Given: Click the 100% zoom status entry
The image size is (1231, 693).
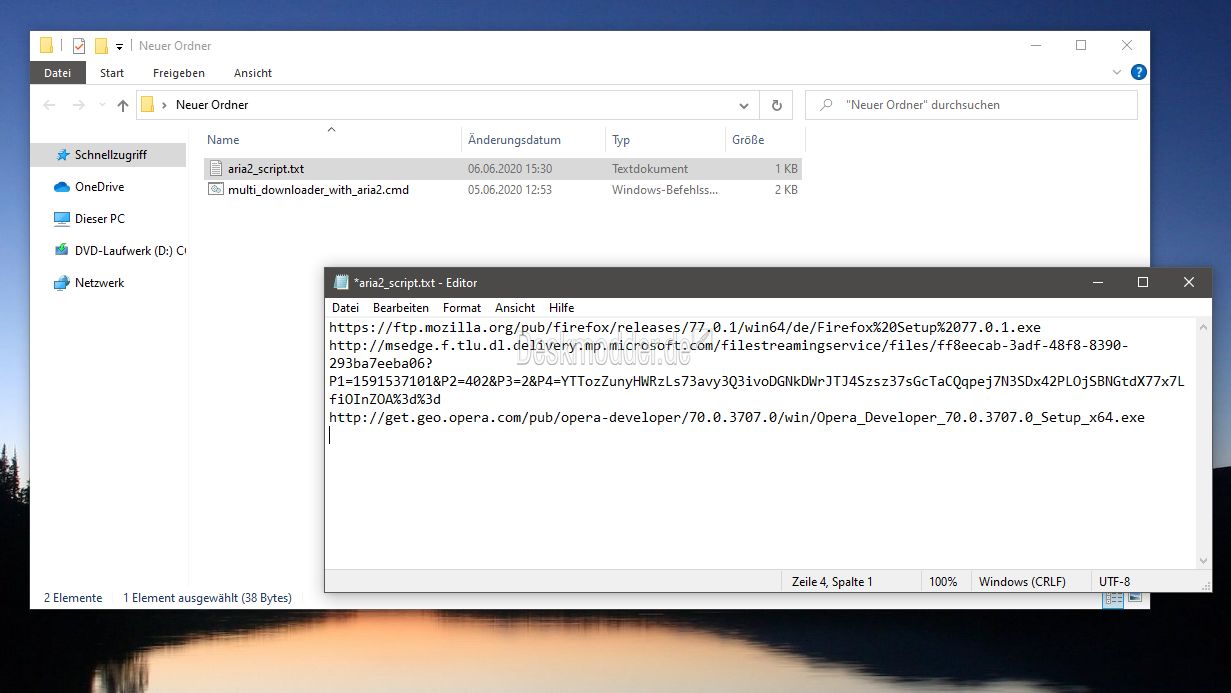Looking at the screenshot, I should tap(943, 581).
